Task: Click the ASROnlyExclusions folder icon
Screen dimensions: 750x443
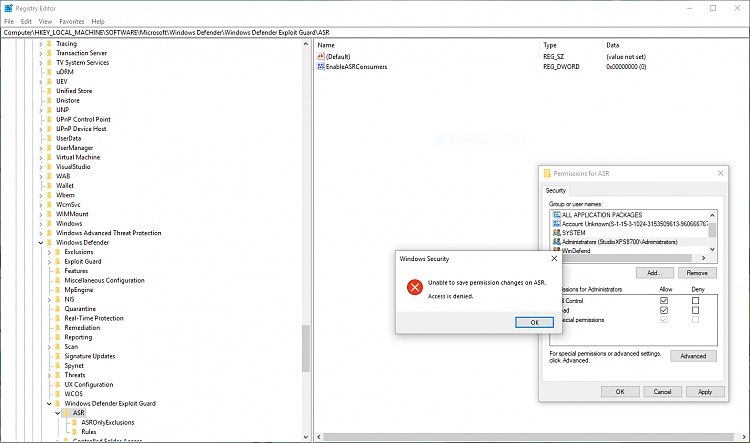Action: (x=75, y=422)
